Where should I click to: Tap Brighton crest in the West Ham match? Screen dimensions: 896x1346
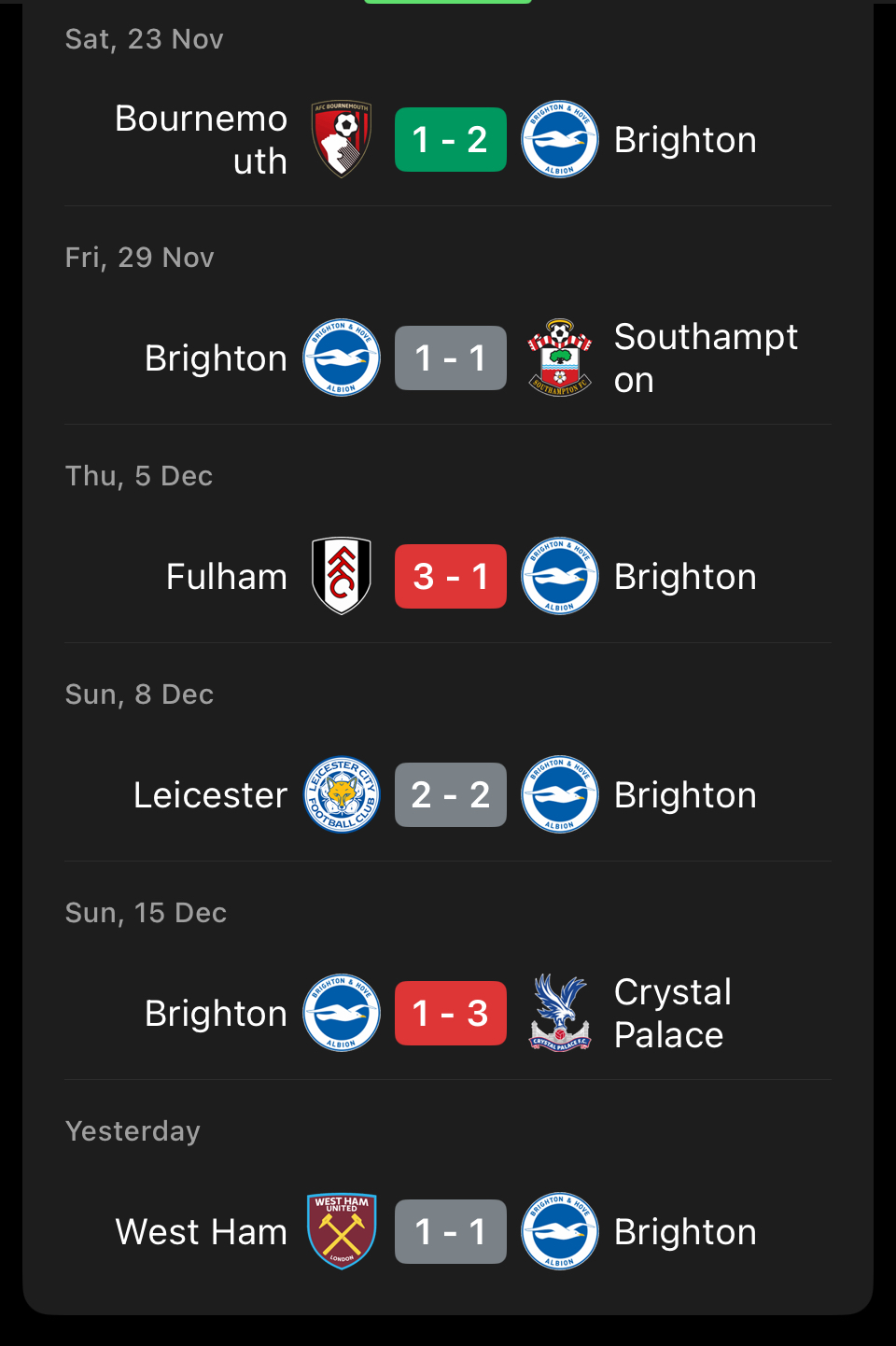(x=559, y=1231)
